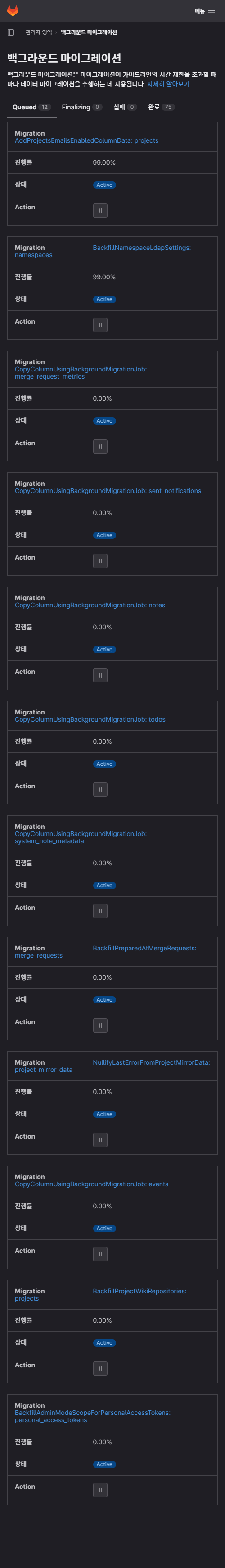Screen dimensions: 225x1568
Task: Select the Queued tab
Action: (x=31, y=107)
